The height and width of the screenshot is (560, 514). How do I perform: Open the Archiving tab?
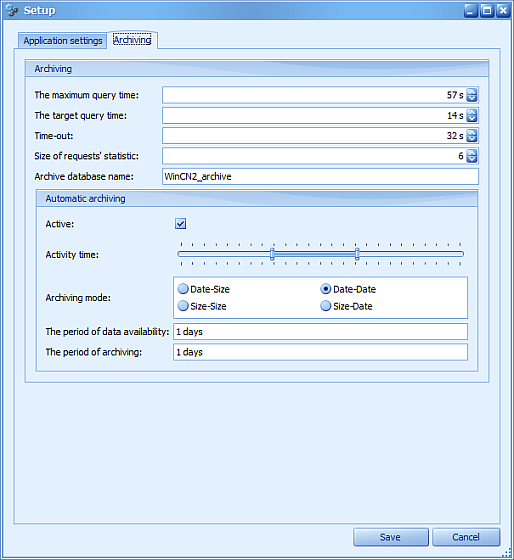(x=132, y=40)
